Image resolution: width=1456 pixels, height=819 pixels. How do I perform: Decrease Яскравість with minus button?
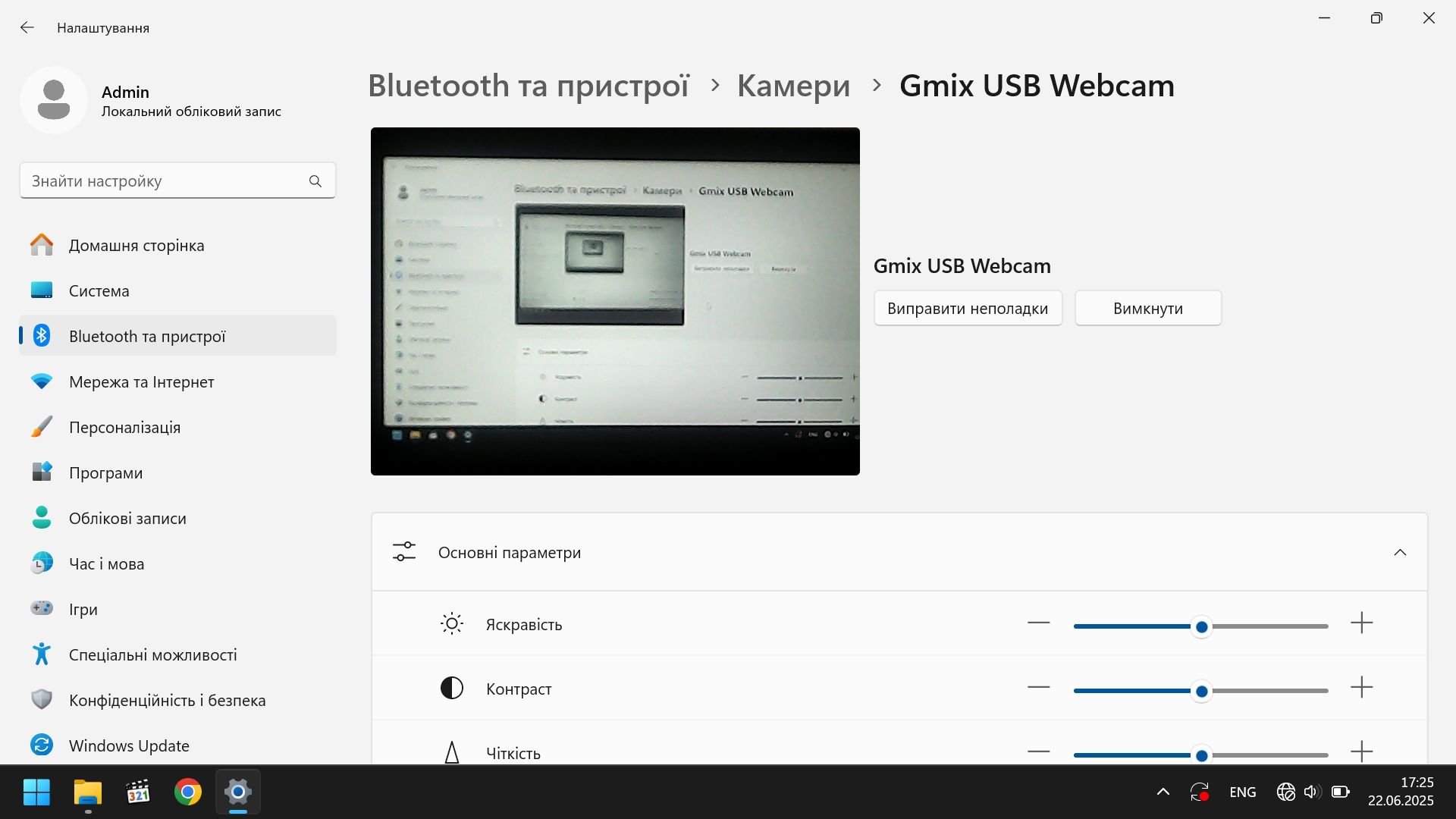coord(1039,623)
